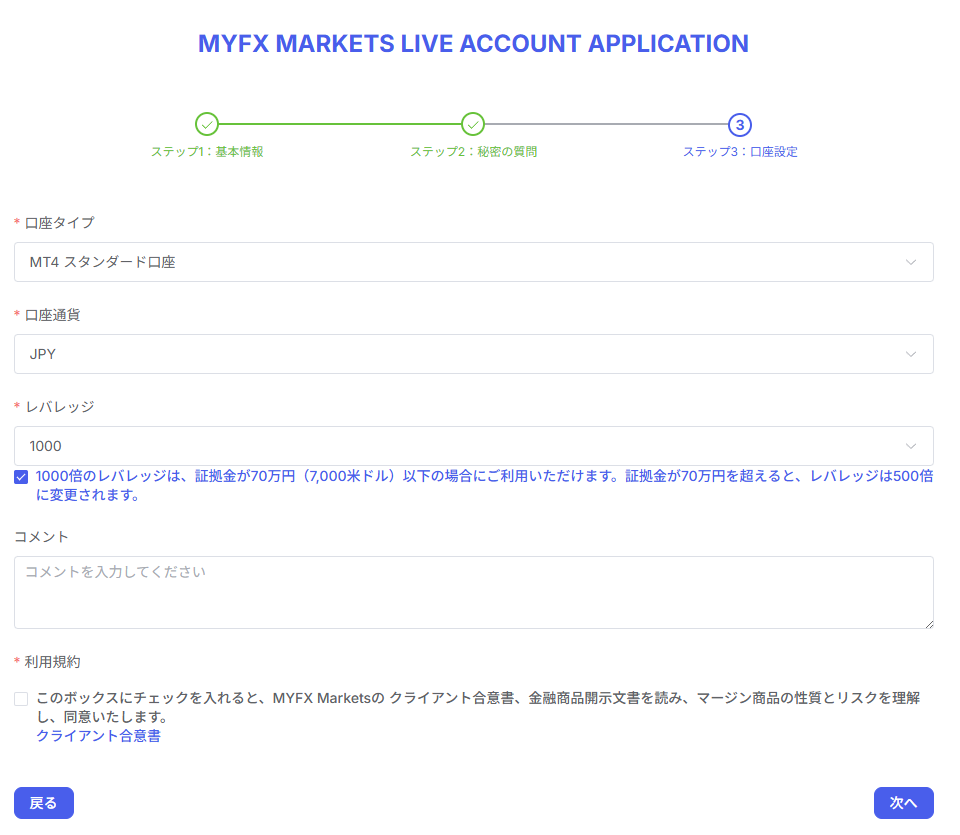Click the 利用規約 section label
This screenshot has width=960, height=835.
[53, 662]
